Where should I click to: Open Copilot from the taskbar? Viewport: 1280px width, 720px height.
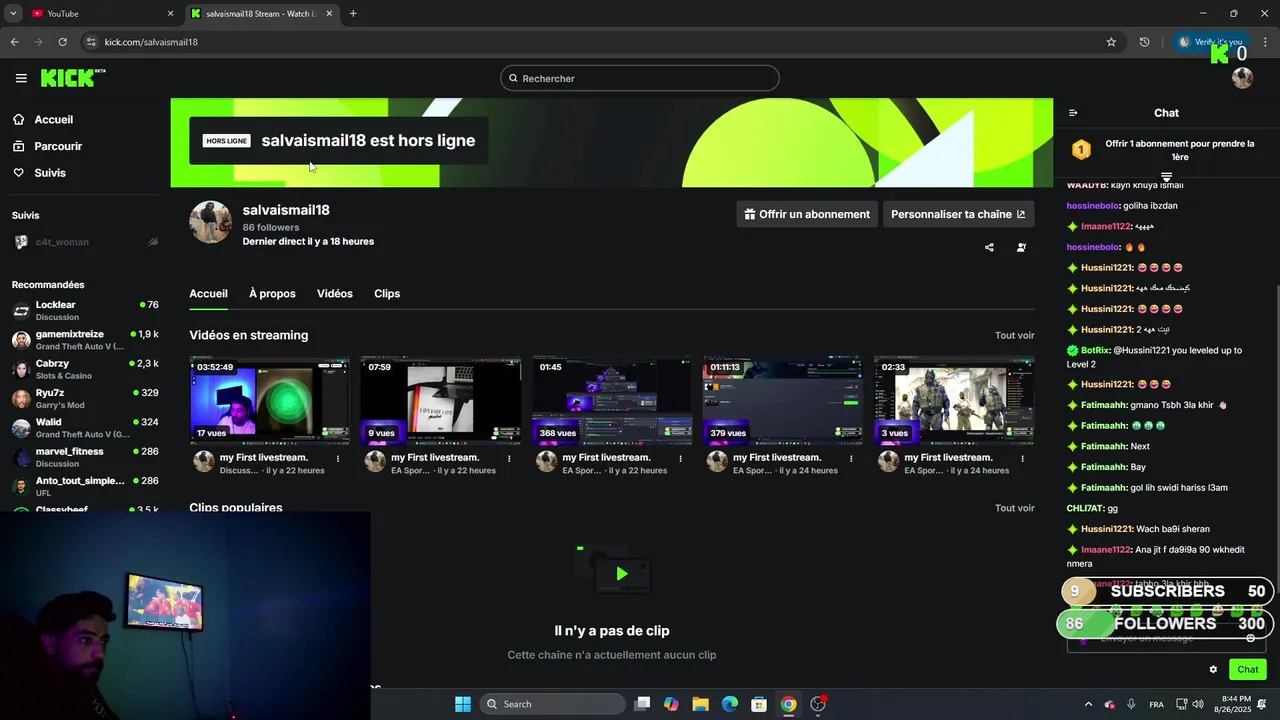click(x=671, y=704)
